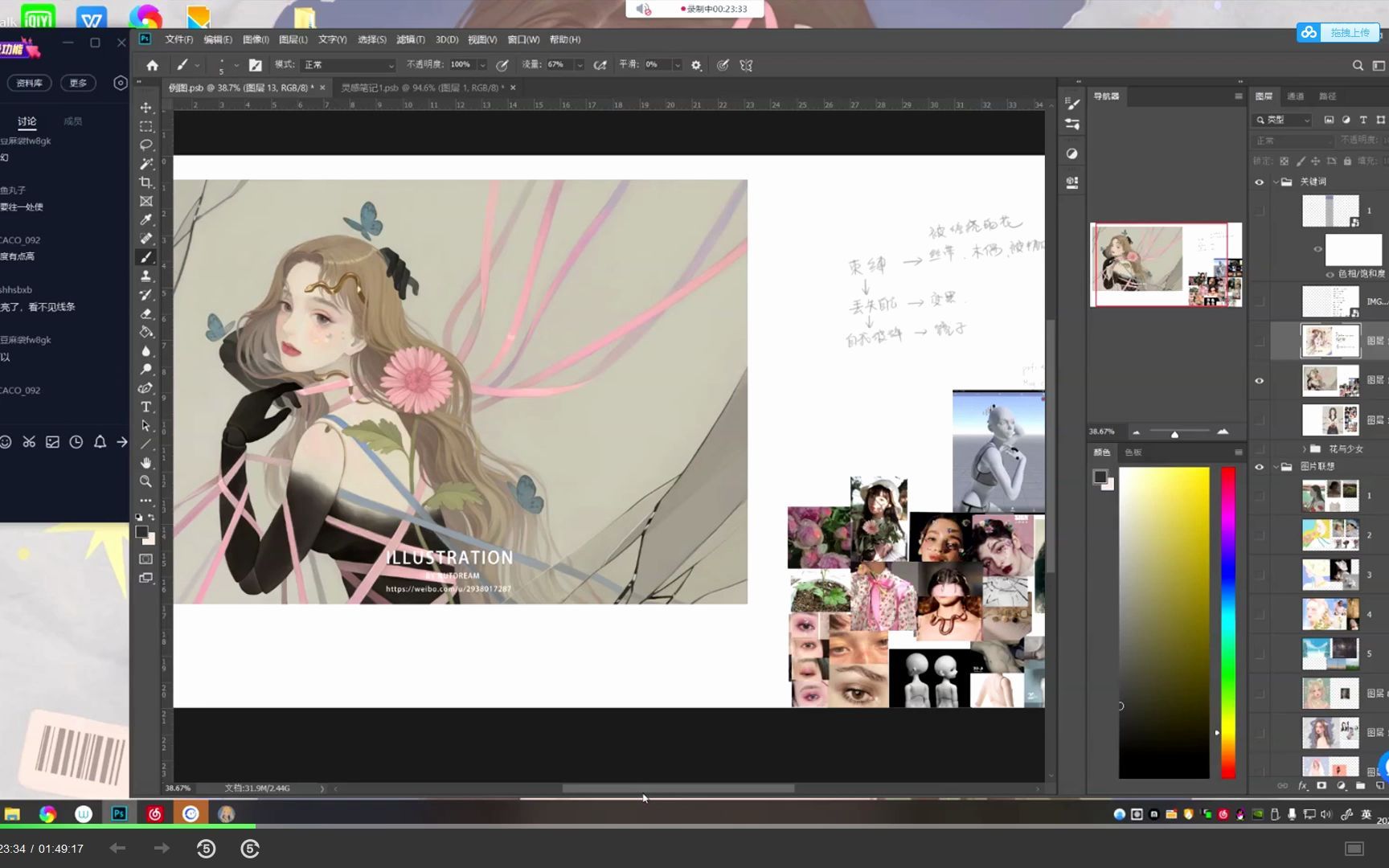Click the foreground color swatch in toolbar
1389x868 pixels.
142,532
